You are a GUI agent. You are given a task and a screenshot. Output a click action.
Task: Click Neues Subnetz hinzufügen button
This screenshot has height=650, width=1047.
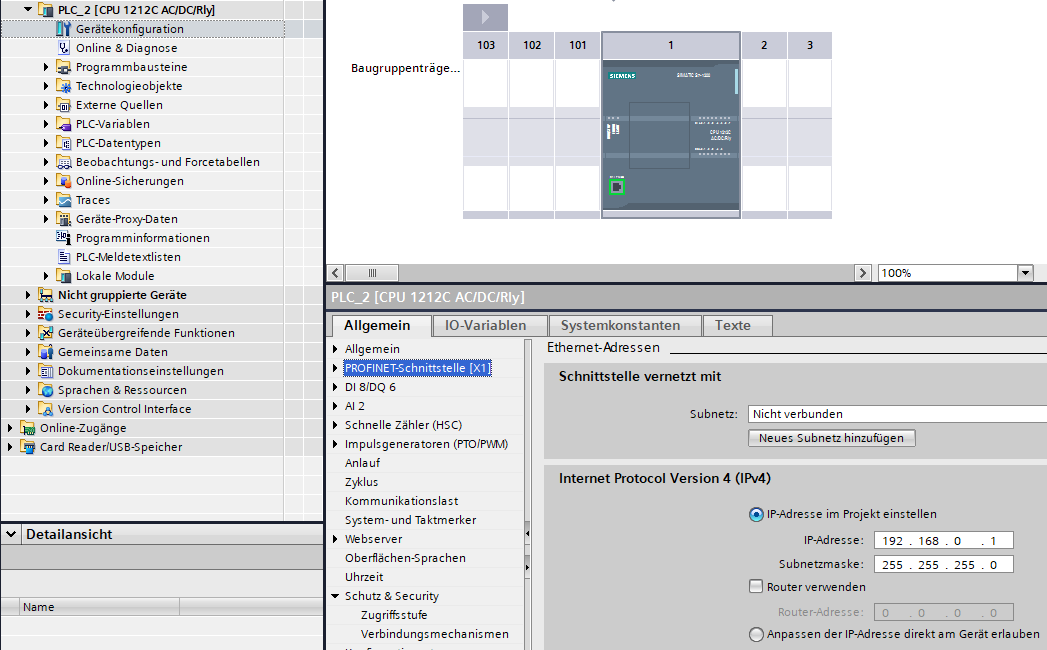pyautogui.click(x=831, y=438)
